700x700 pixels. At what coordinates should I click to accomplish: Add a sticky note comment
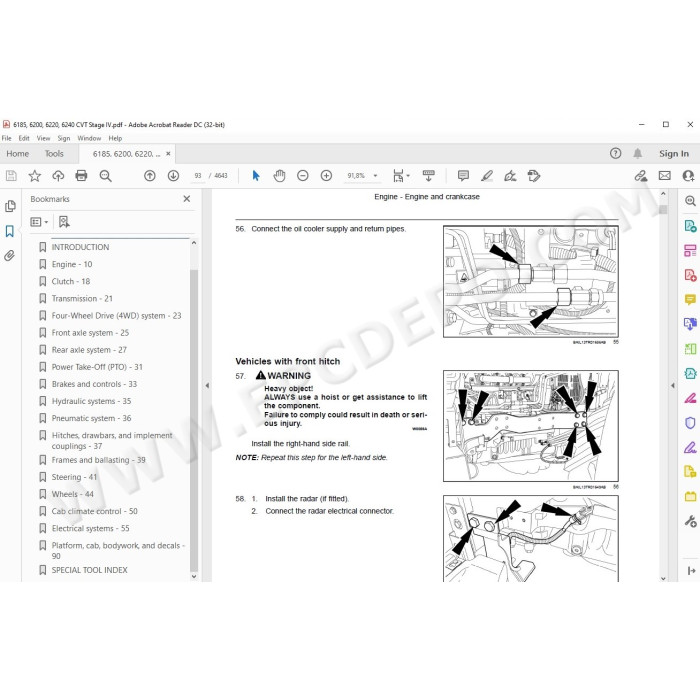[463, 176]
